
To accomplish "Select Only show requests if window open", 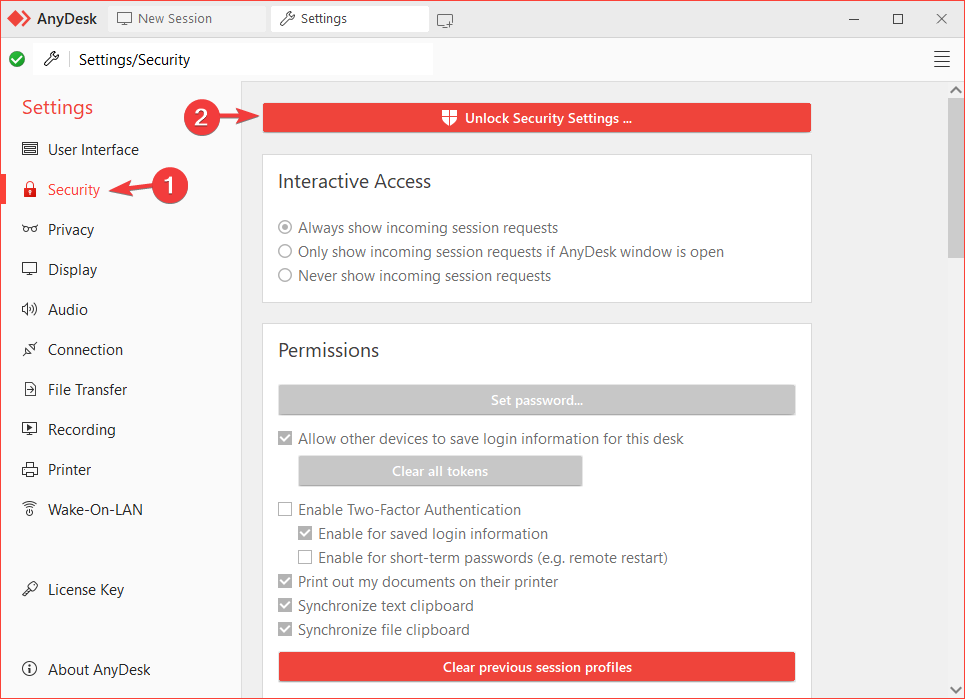I will (x=285, y=252).
